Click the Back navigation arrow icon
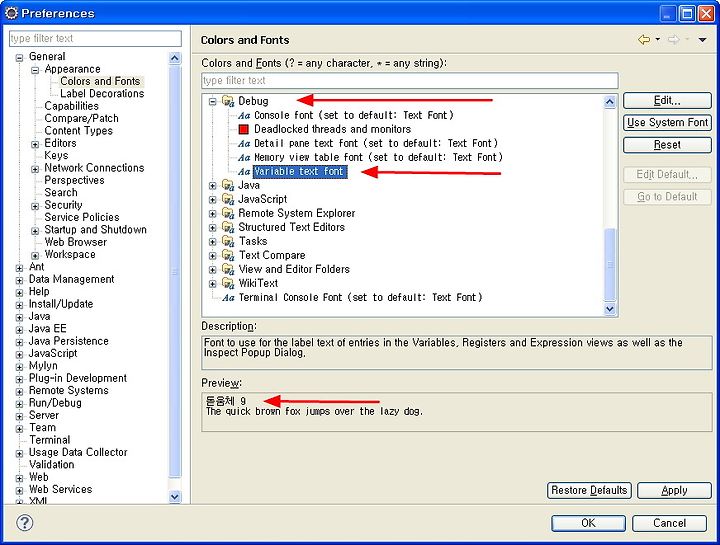The image size is (720, 545). click(x=644, y=40)
